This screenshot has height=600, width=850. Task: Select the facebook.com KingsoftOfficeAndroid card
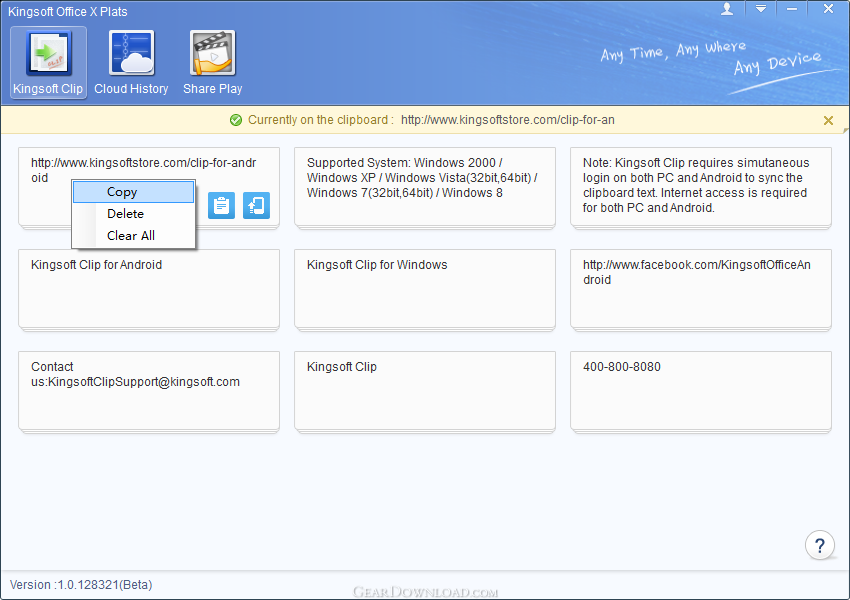(701, 289)
